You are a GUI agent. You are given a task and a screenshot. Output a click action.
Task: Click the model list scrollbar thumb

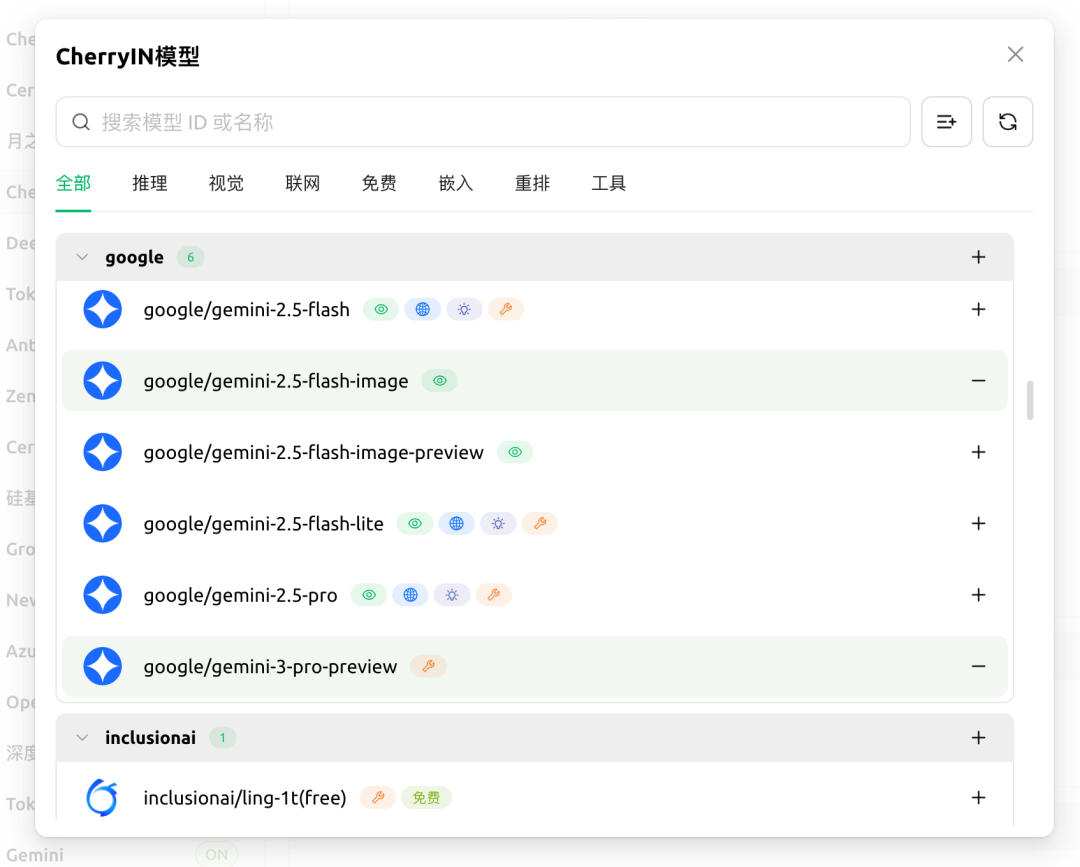(1030, 399)
